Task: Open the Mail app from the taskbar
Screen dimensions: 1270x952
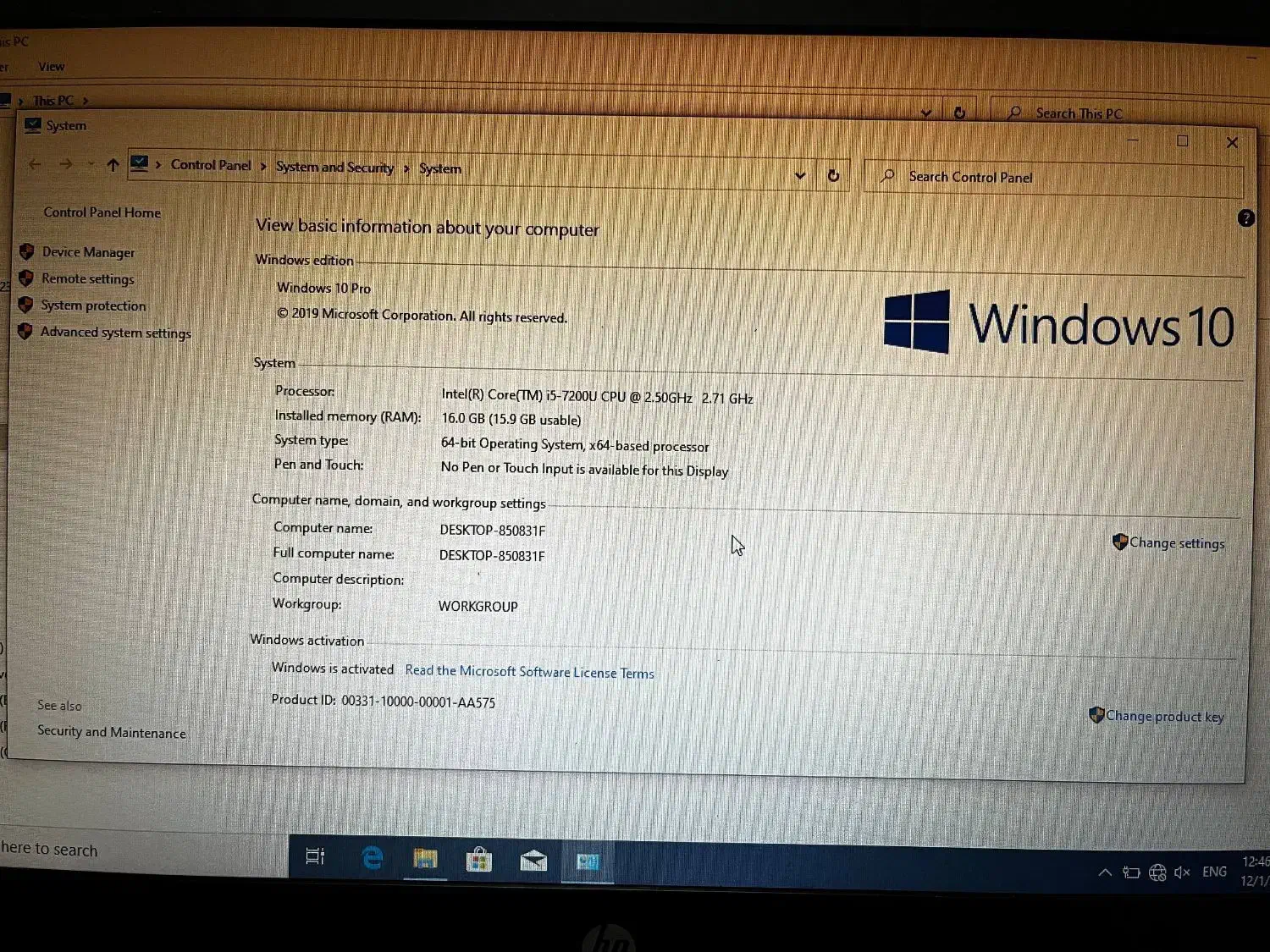Action: [x=533, y=859]
